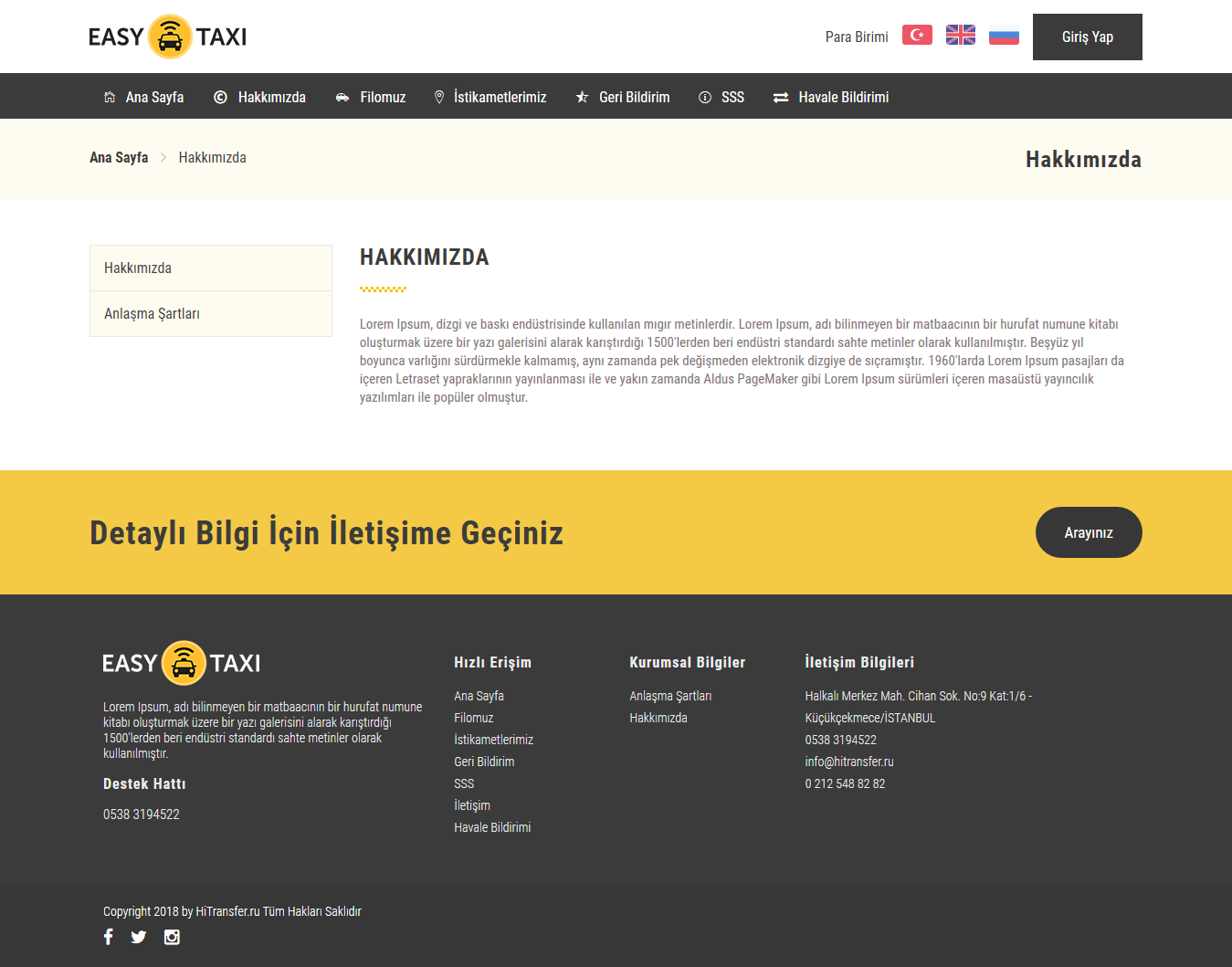Click footer İstikametlerimiz quick link
This screenshot has height=967, width=1232.
(494, 740)
